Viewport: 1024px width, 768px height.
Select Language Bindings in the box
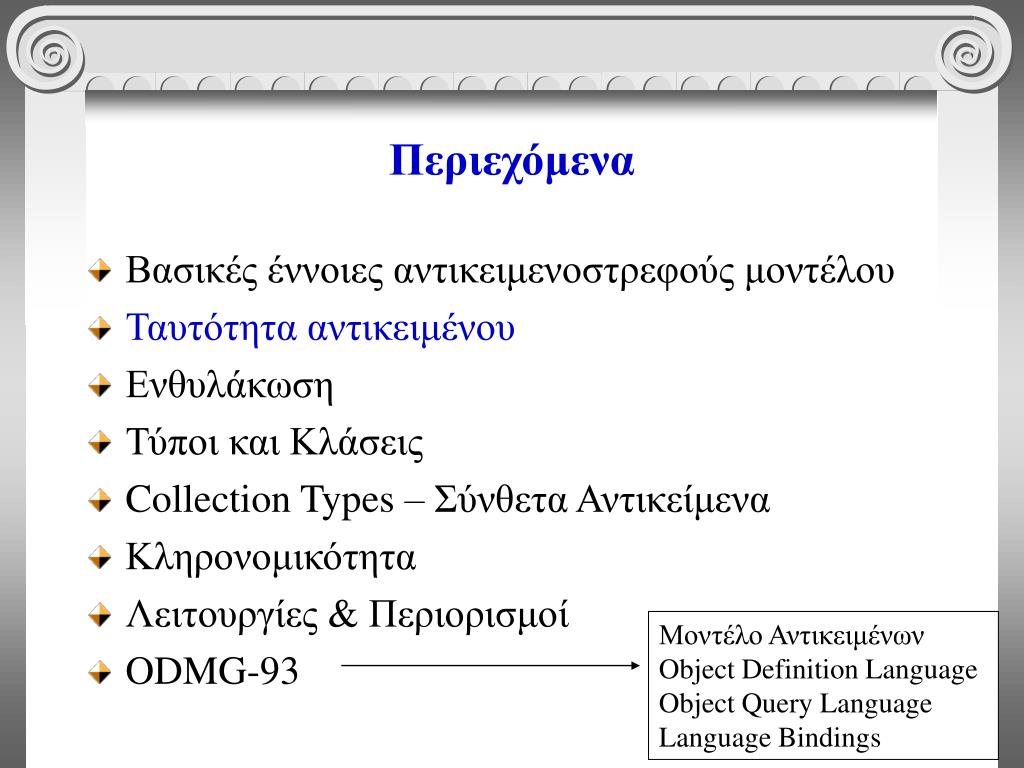[769, 738]
